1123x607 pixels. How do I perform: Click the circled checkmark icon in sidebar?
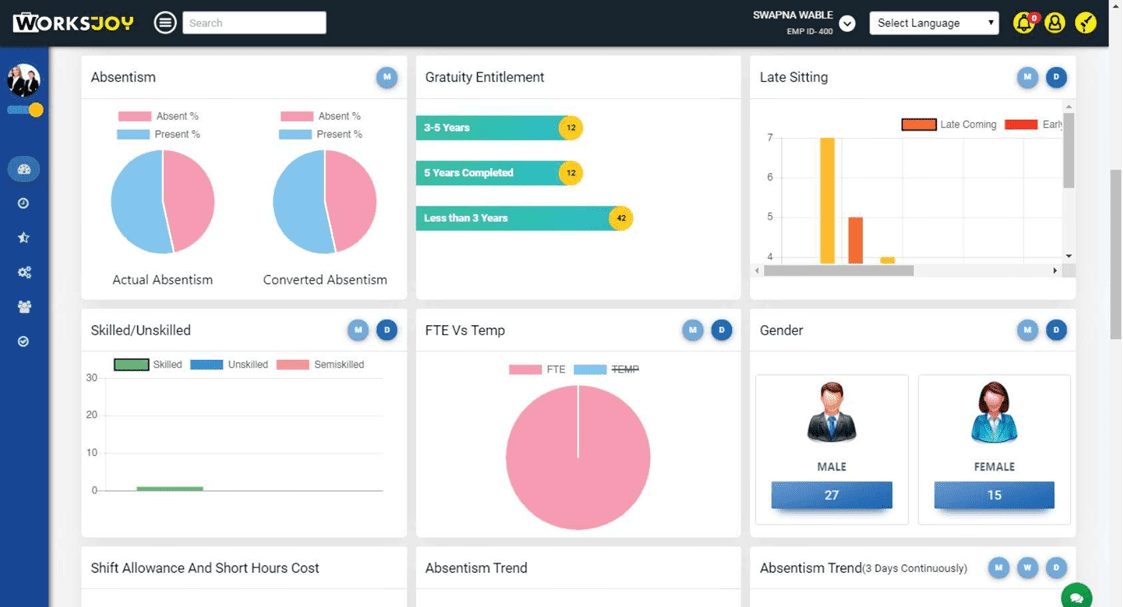point(23,341)
